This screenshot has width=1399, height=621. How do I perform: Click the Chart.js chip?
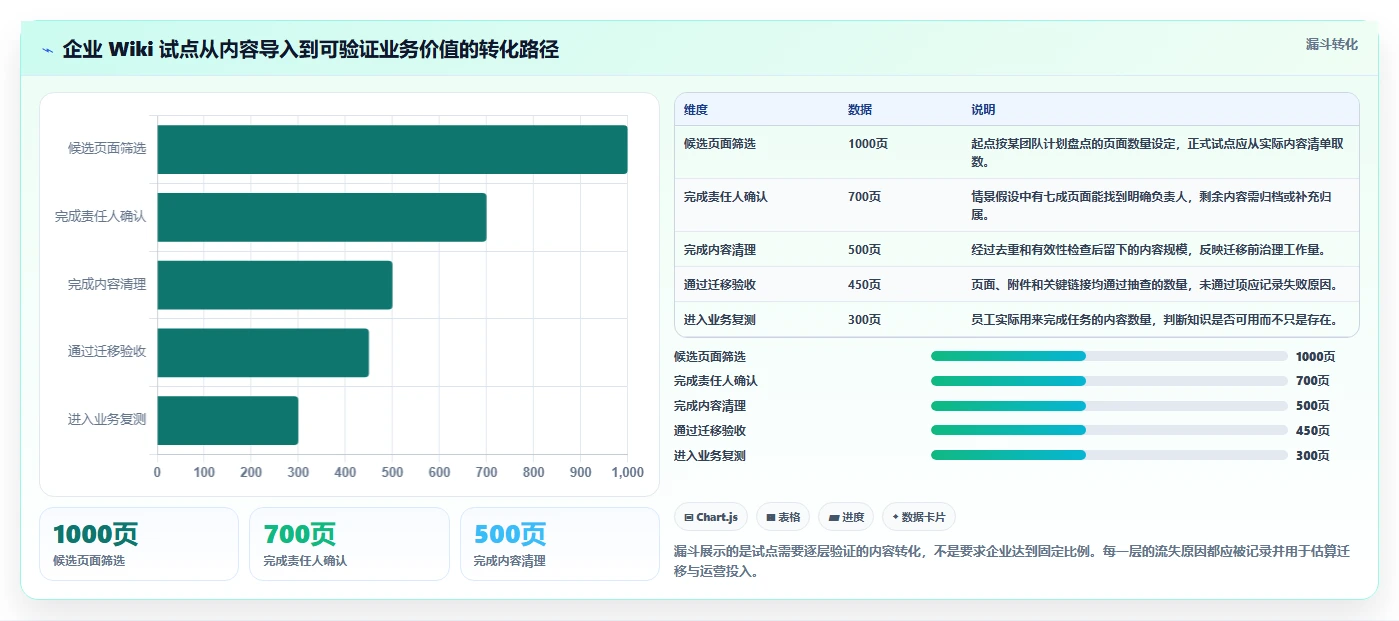pos(711,517)
